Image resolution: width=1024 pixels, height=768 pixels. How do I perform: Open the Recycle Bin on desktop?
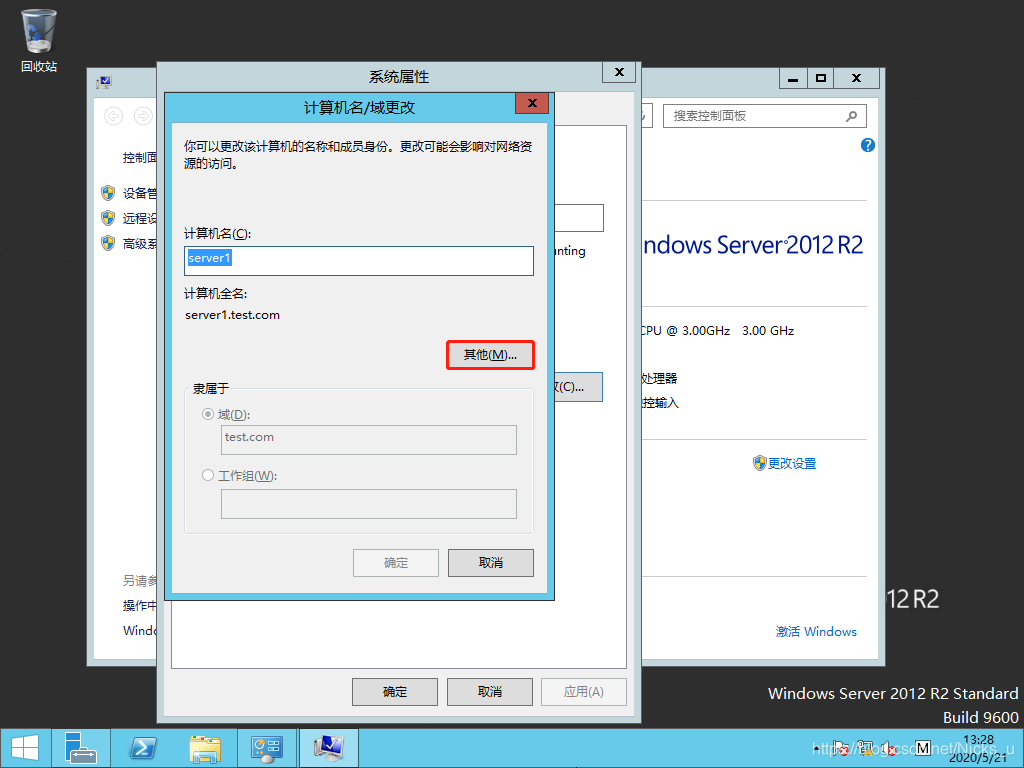(x=39, y=39)
